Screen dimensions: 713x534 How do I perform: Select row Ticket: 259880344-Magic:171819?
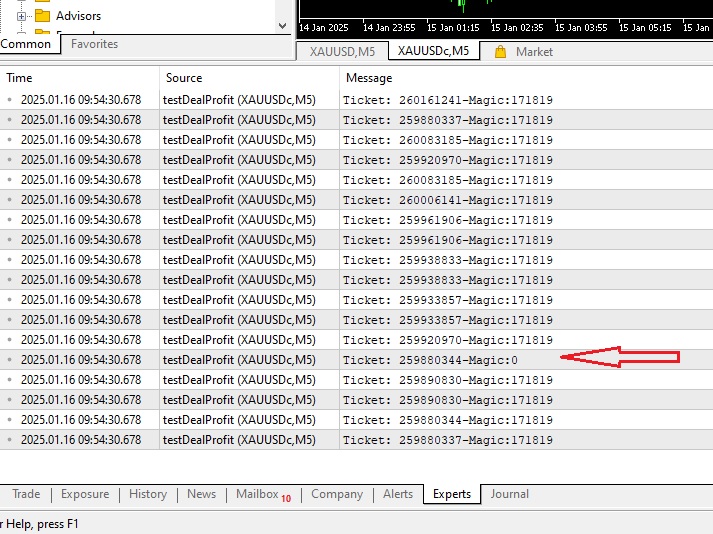coord(356,420)
